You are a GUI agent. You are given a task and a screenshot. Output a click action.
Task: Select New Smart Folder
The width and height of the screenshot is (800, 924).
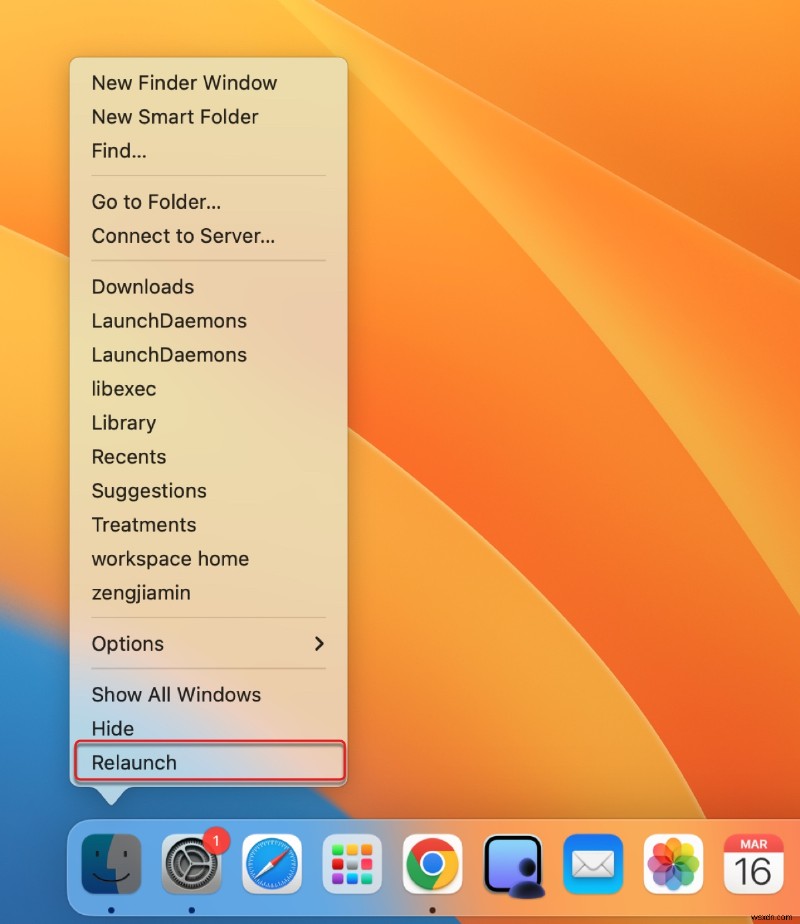pyautogui.click(x=209, y=117)
